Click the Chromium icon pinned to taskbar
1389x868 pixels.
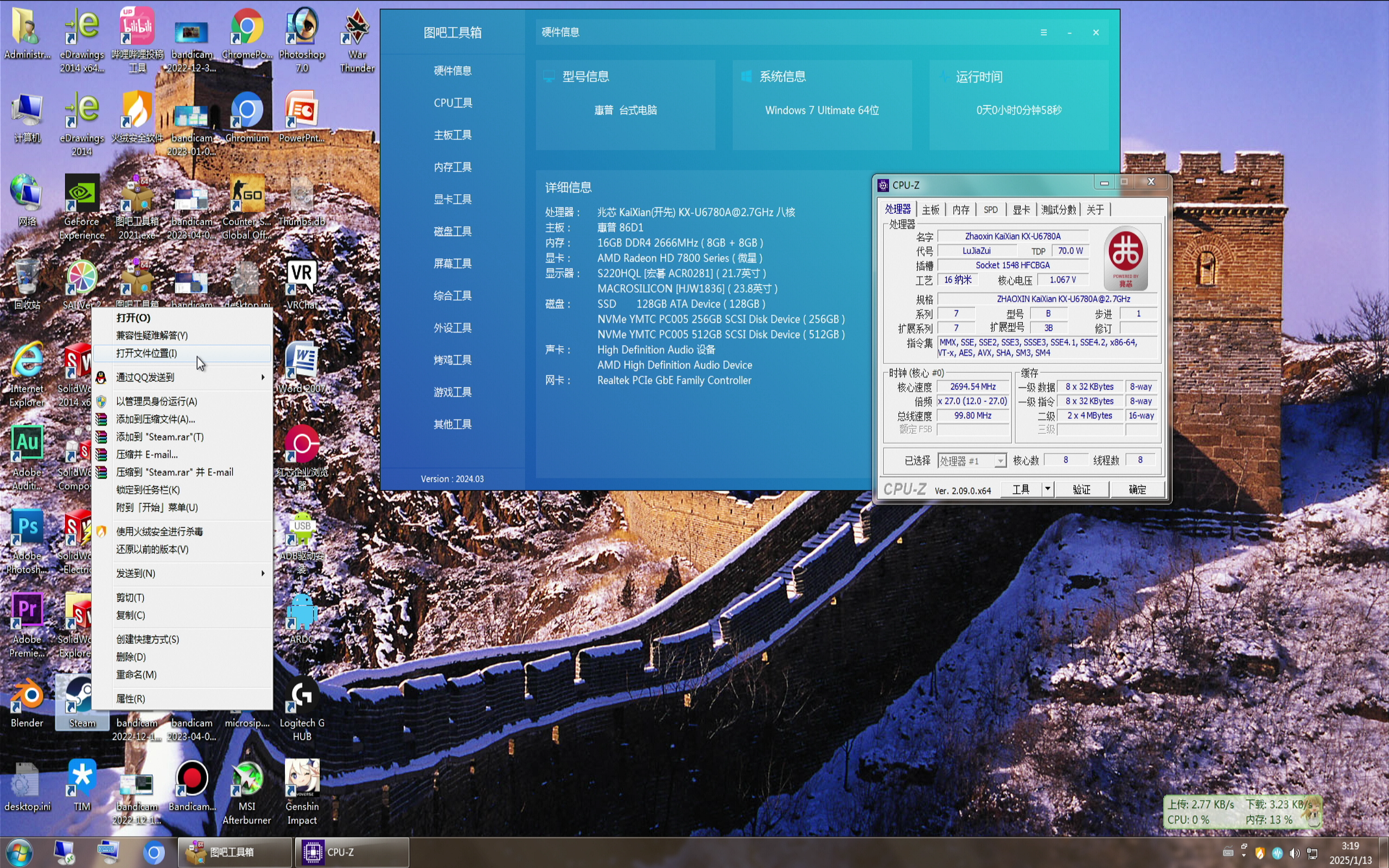pyautogui.click(x=154, y=852)
